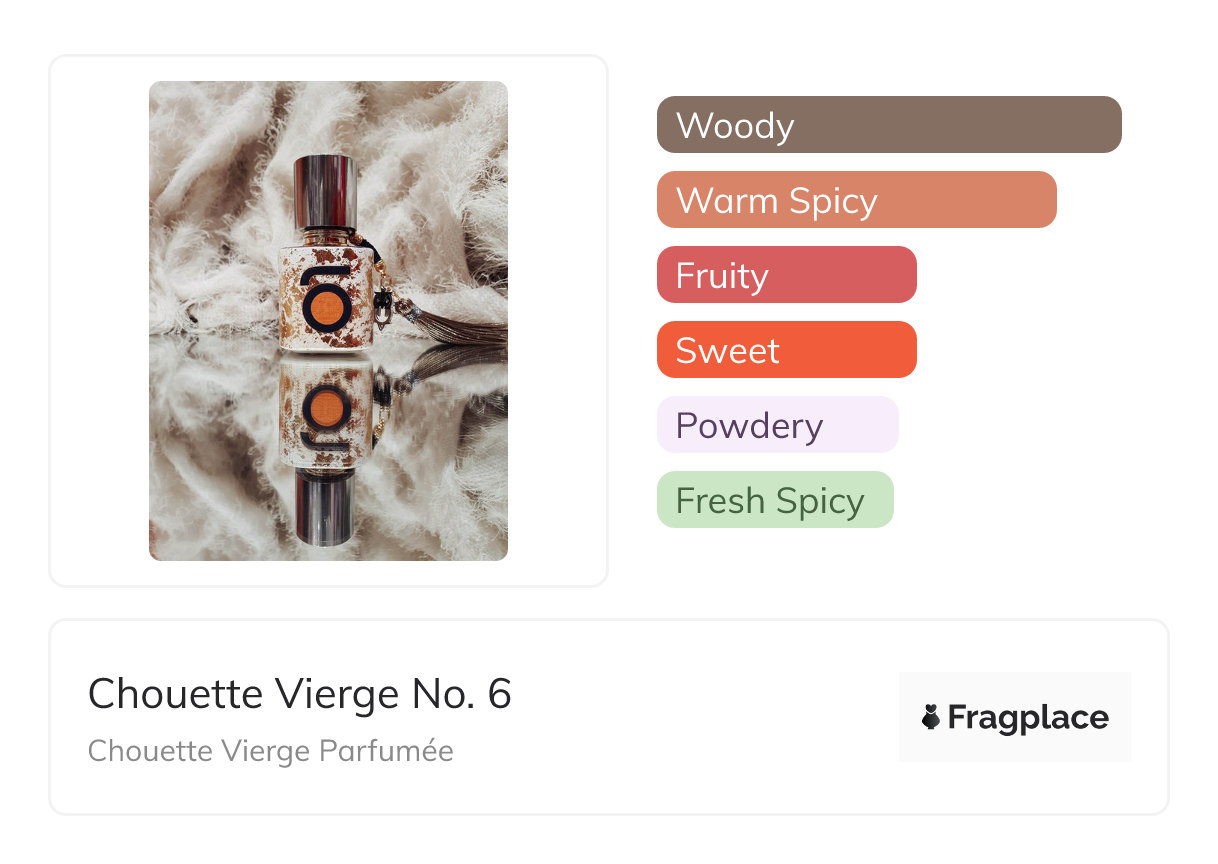
Task: Click the Fruity accord bar
Action: pyautogui.click(x=786, y=275)
